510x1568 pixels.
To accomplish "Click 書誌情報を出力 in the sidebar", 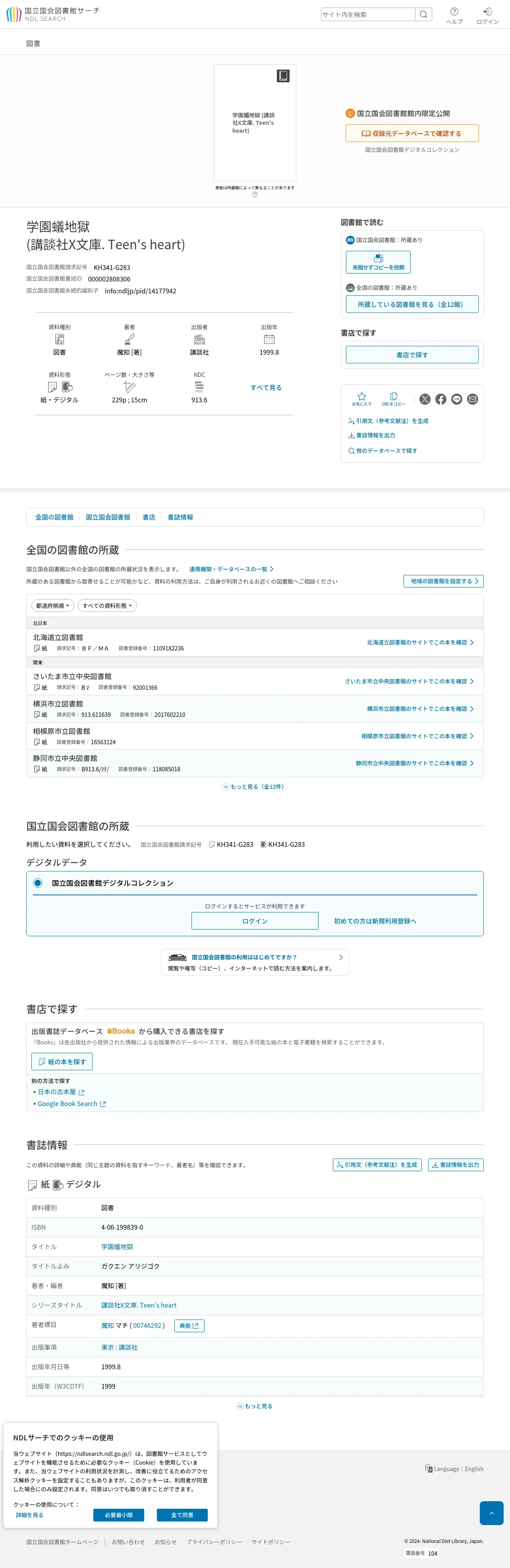I will click(371, 436).
